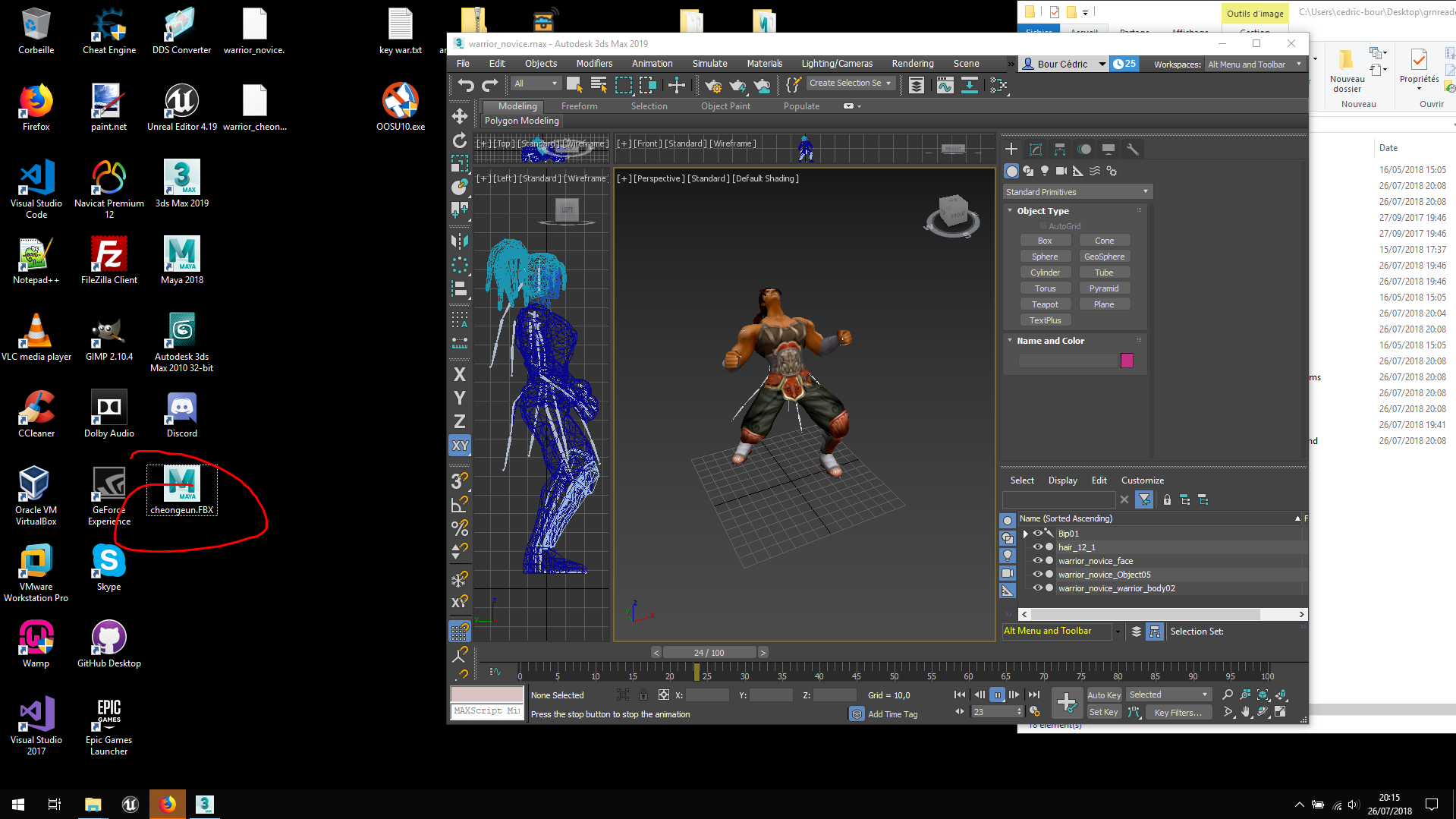Switch to the Freeform ribbon tab

pyautogui.click(x=579, y=106)
